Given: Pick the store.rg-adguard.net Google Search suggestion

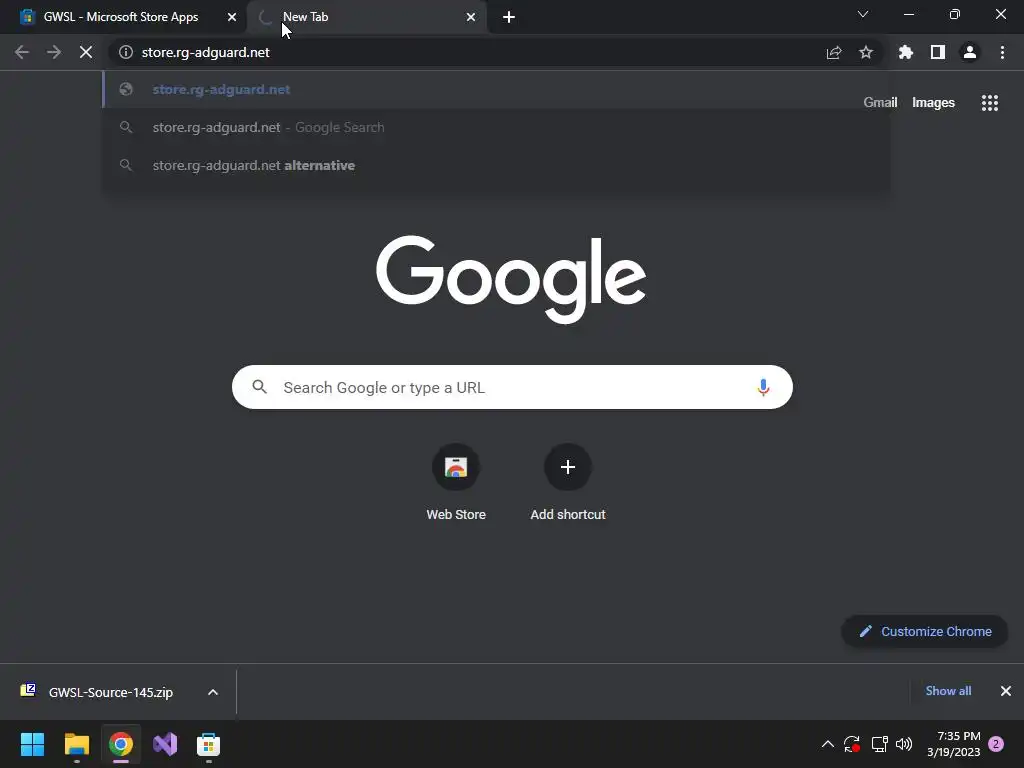Looking at the screenshot, I should tap(496, 127).
